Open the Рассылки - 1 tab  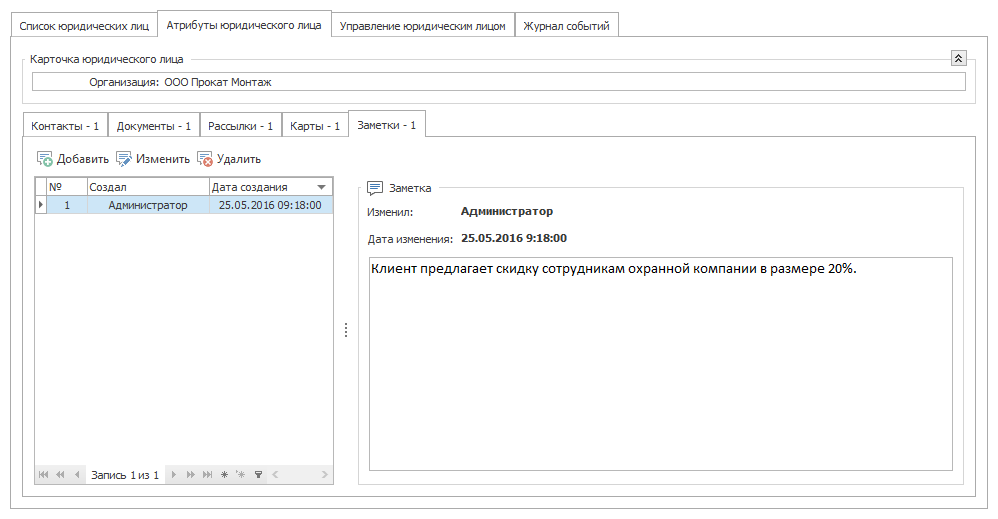click(x=241, y=126)
